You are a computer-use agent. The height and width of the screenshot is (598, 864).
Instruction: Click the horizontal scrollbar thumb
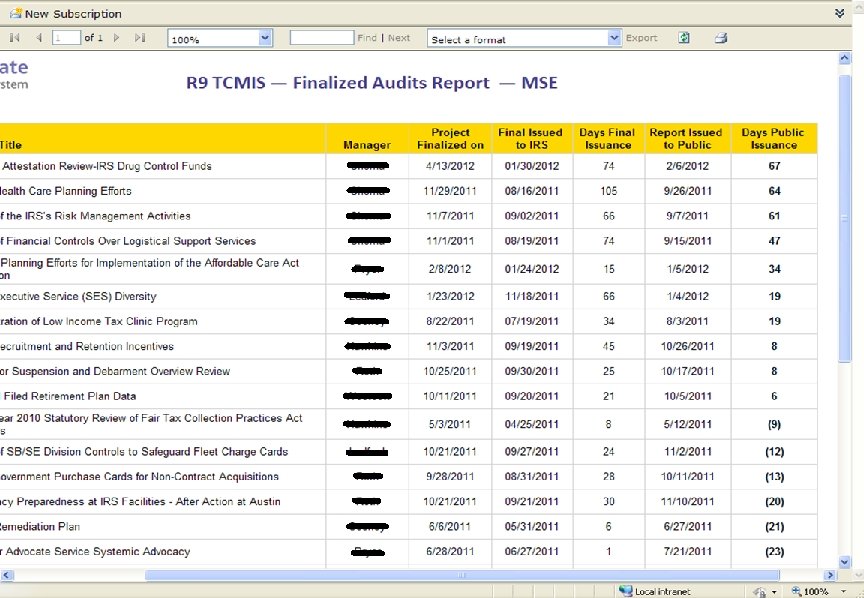coord(462,575)
